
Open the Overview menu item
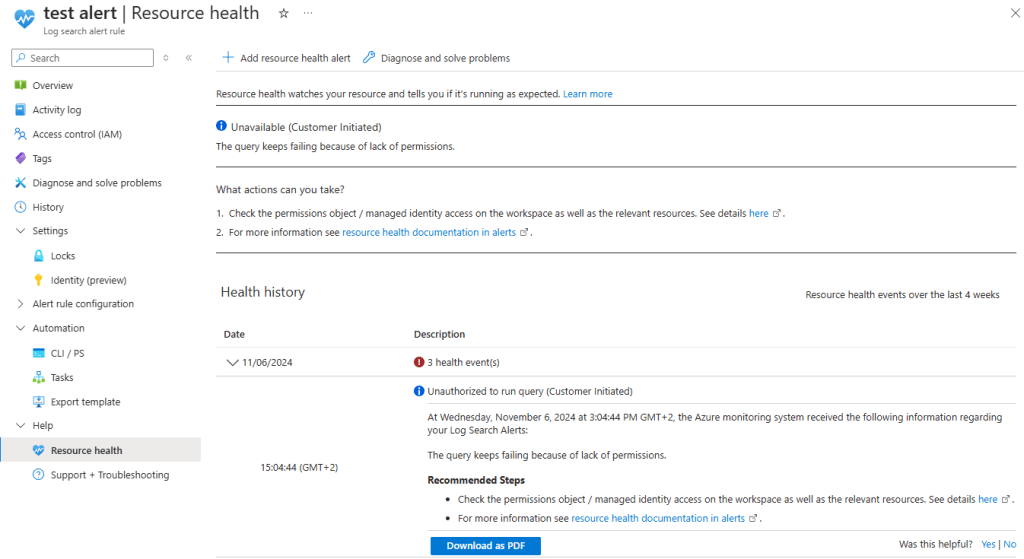pos(52,86)
